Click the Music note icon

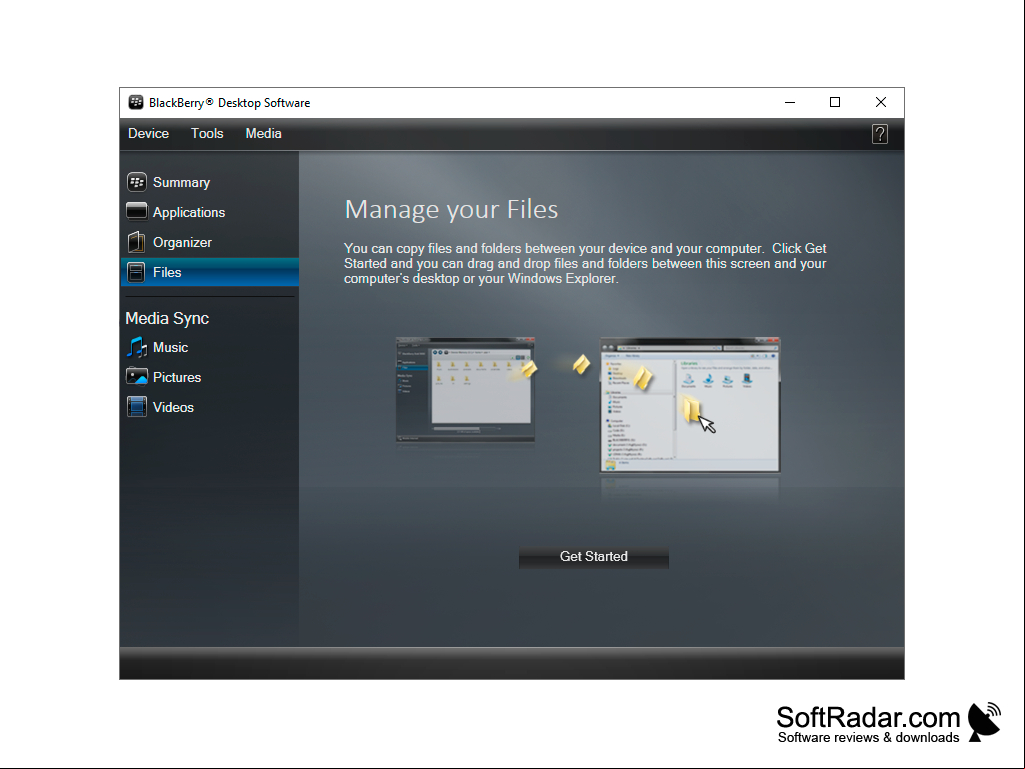tap(137, 347)
